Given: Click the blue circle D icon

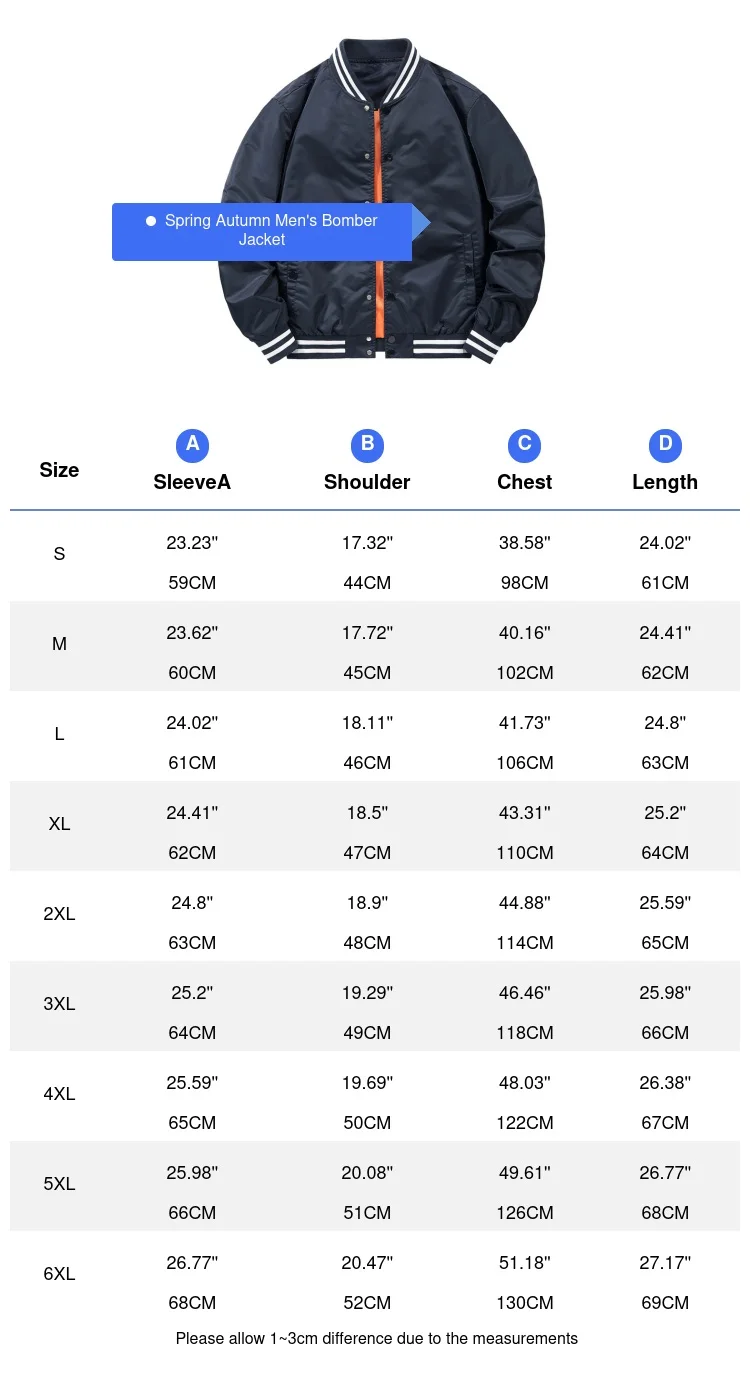Looking at the screenshot, I should (665, 444).
